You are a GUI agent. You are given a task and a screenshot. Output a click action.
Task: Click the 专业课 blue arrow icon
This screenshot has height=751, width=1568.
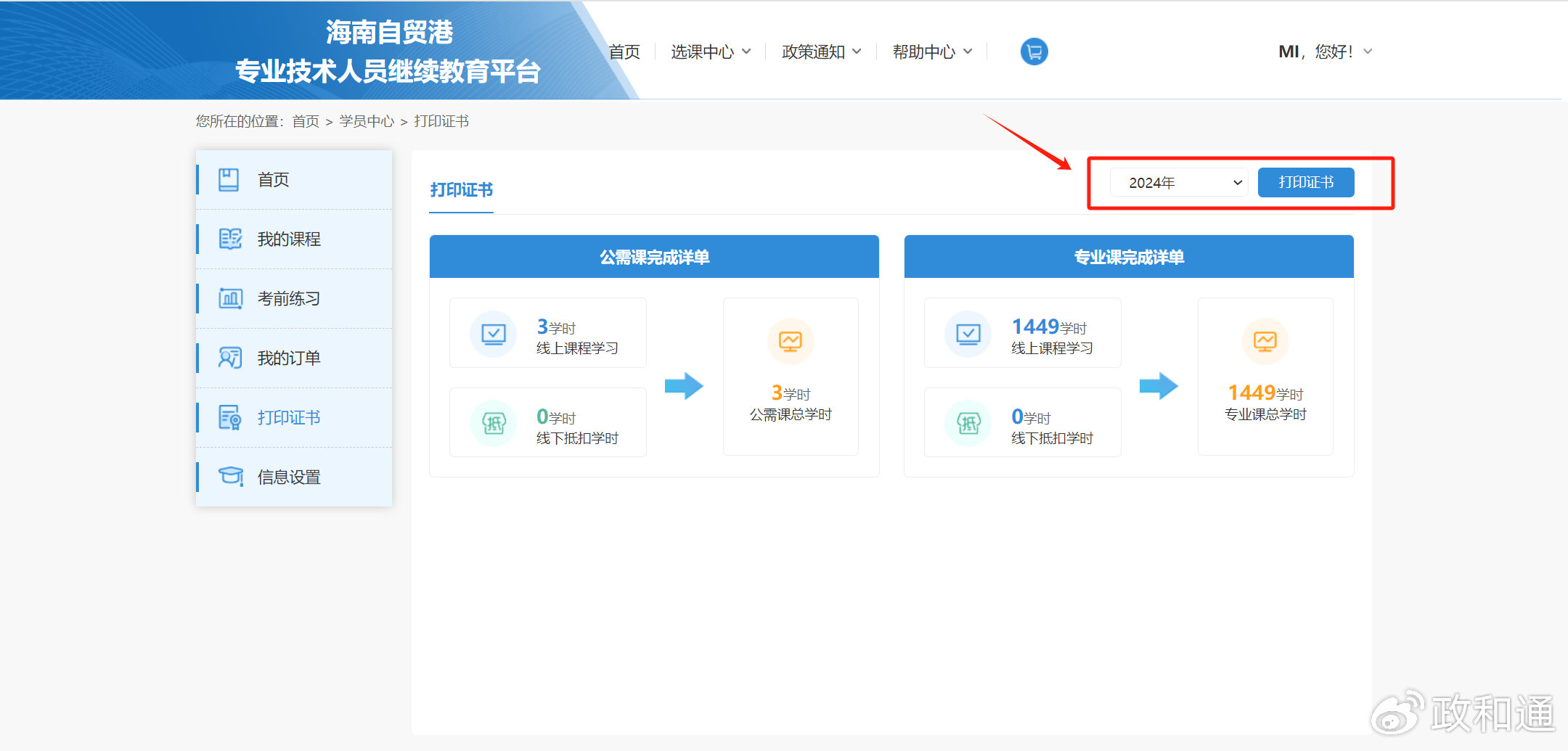pyautogui.click(x=1159, y=386)
